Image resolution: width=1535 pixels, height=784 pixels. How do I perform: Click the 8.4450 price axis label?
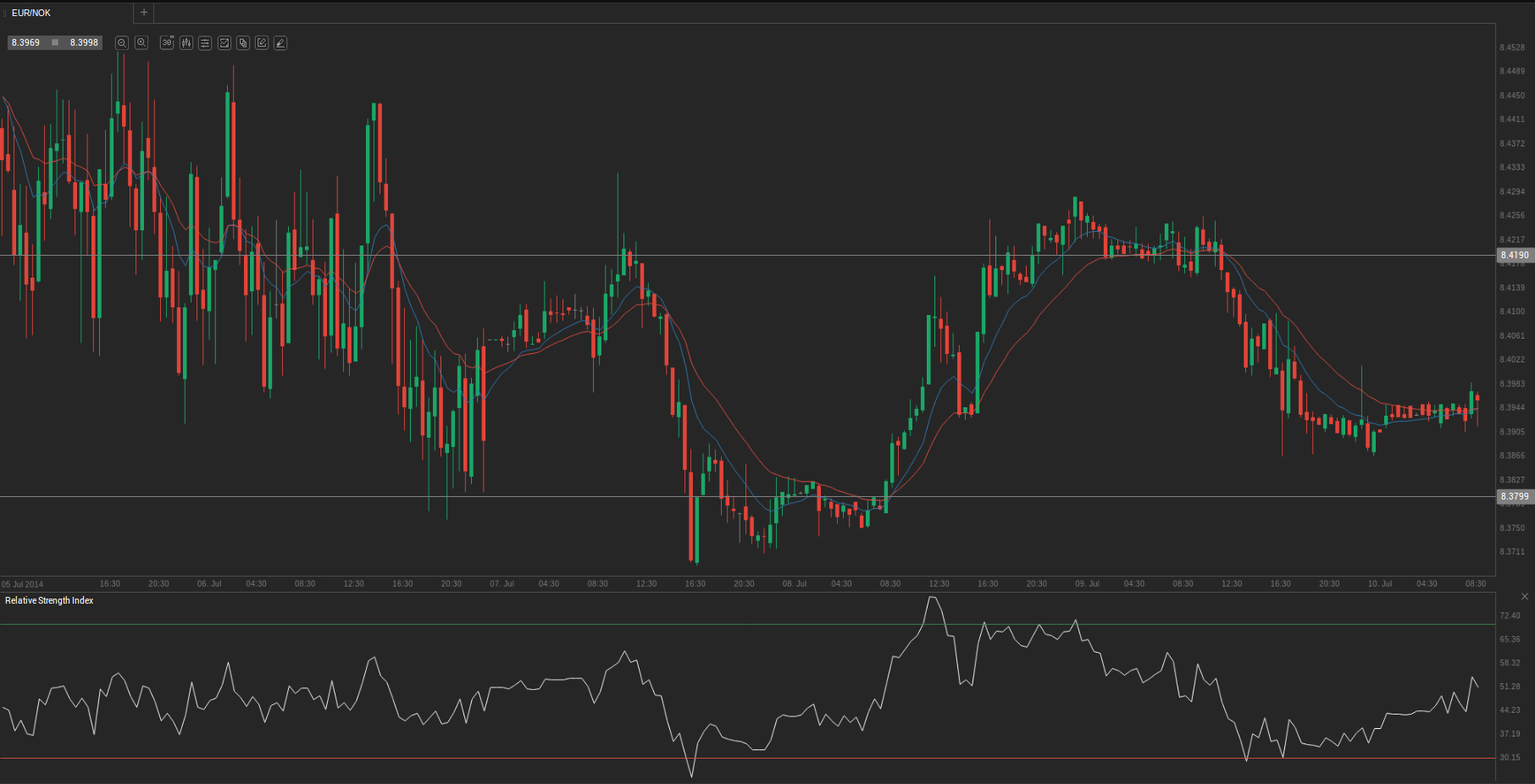click(1512, 96)
